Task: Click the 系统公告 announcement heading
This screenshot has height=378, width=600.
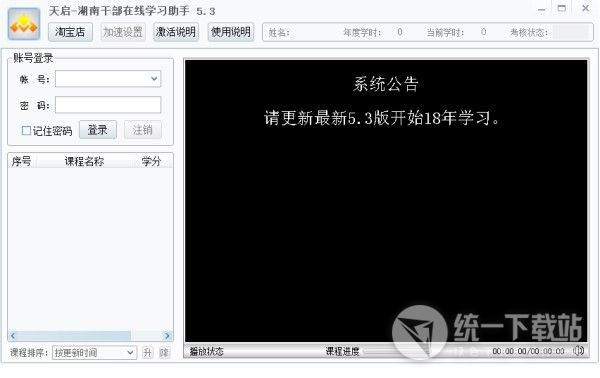Action: click(x=386, y=84)
